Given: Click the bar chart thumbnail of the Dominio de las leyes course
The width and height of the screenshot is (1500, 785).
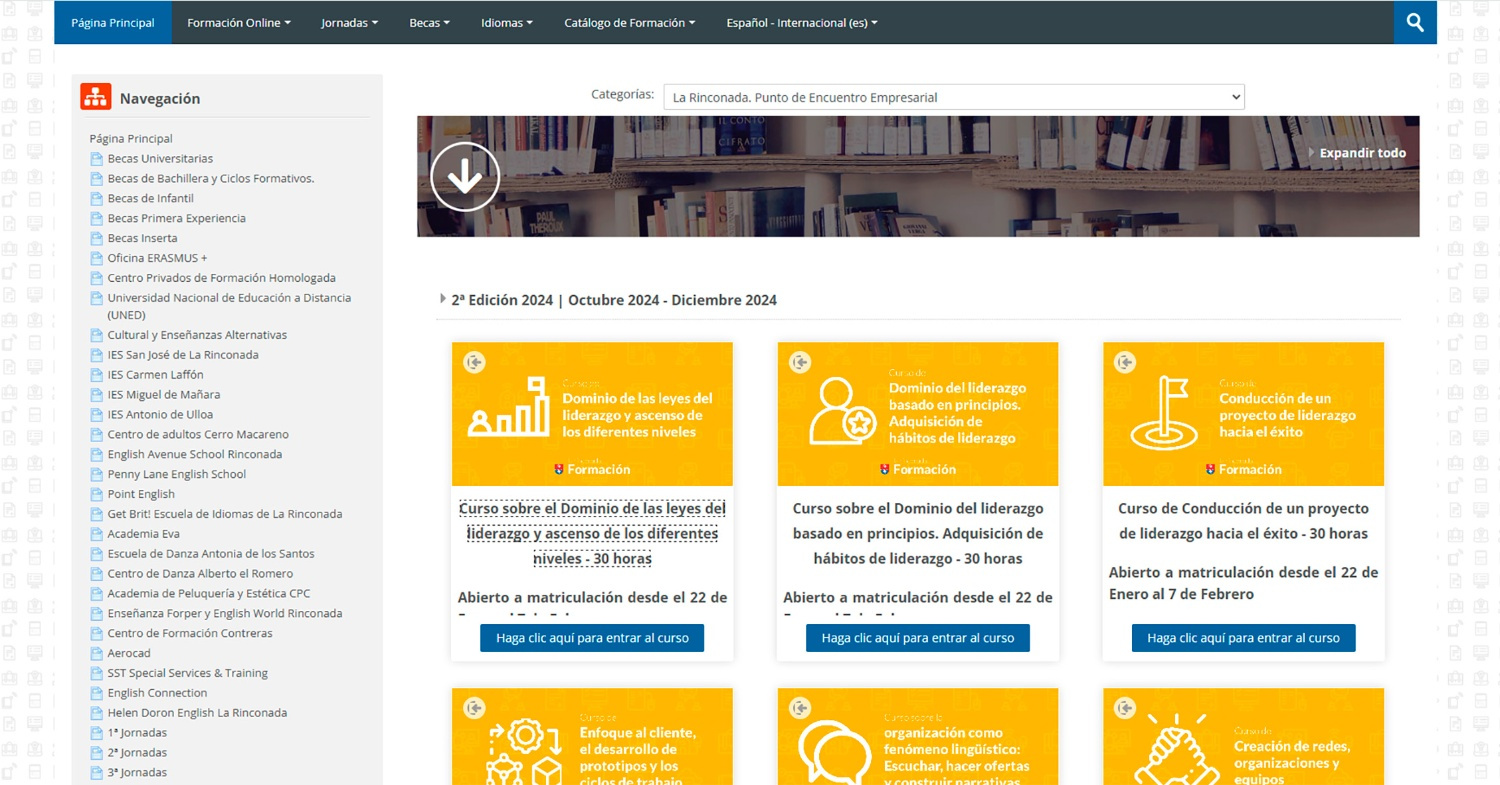Looking at the screenshot, I should pos(509,408).
